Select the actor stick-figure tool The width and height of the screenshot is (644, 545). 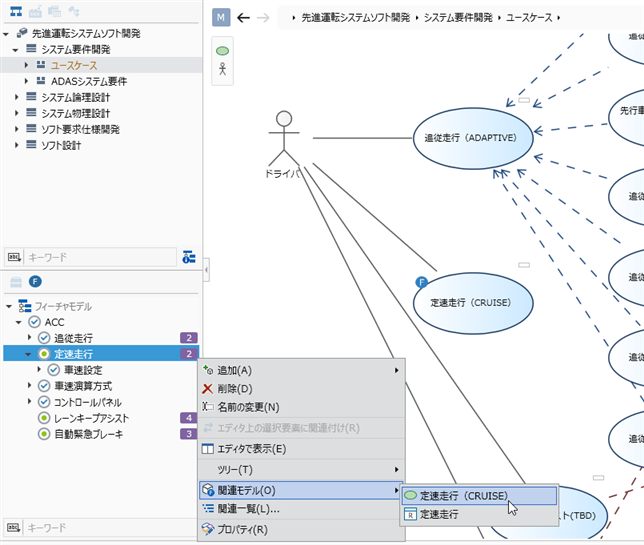pos(223,69)
